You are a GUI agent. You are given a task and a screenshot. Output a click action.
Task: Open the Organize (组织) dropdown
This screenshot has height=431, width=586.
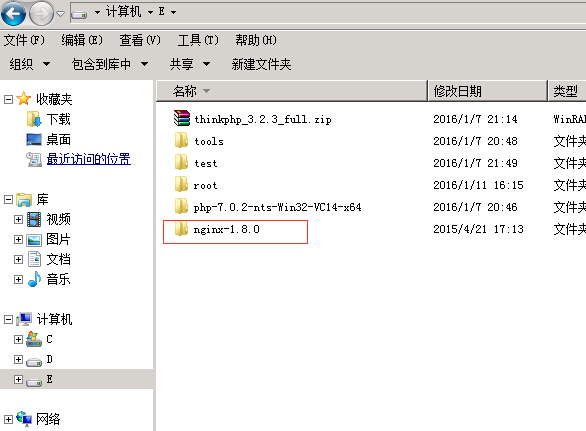(30, 64)
